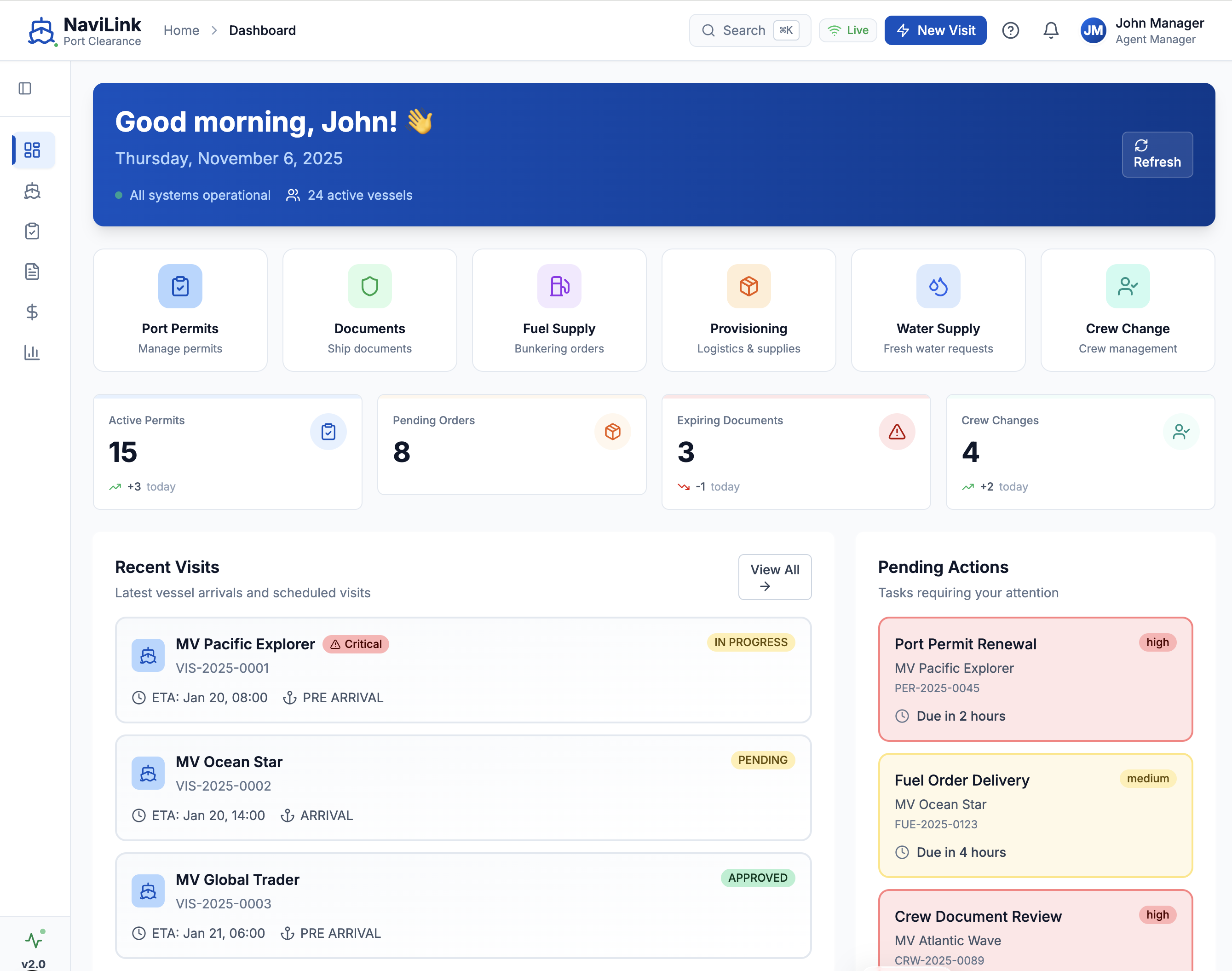Refresh the dashboard data
This screenshot has height=971, width=1232.
pos(1157,154)
